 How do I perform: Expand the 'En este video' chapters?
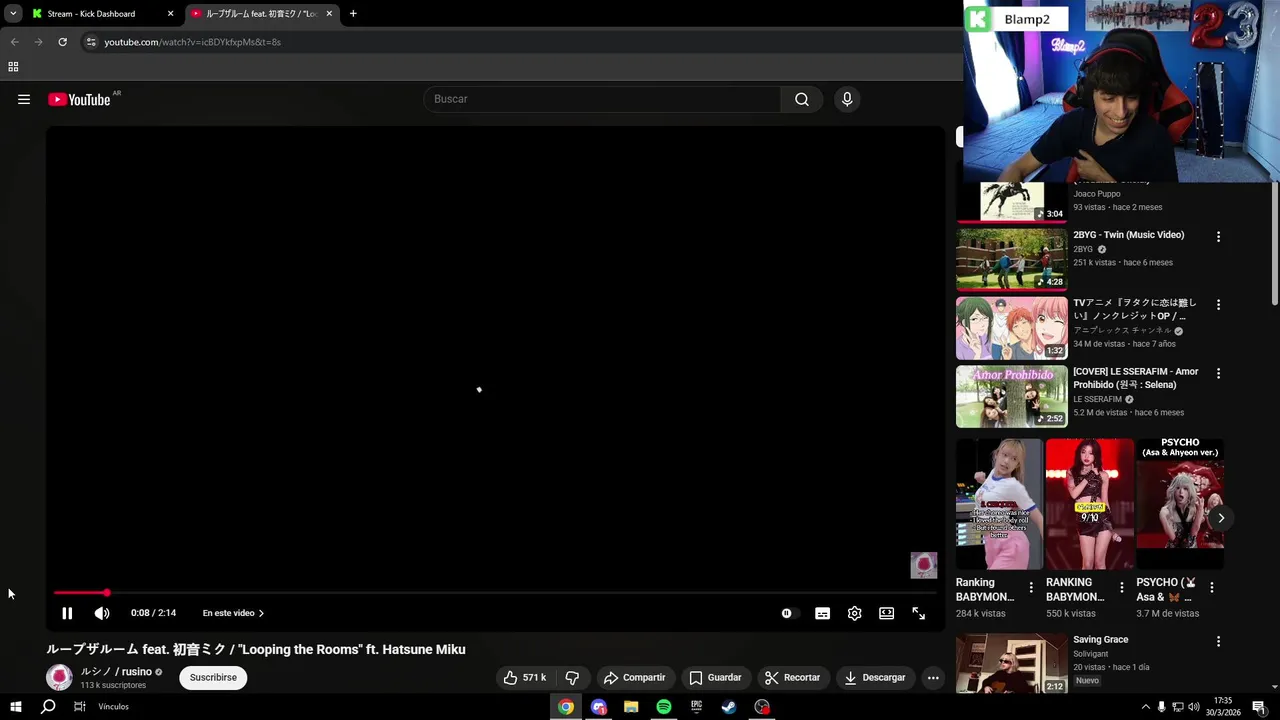point(233,613)
